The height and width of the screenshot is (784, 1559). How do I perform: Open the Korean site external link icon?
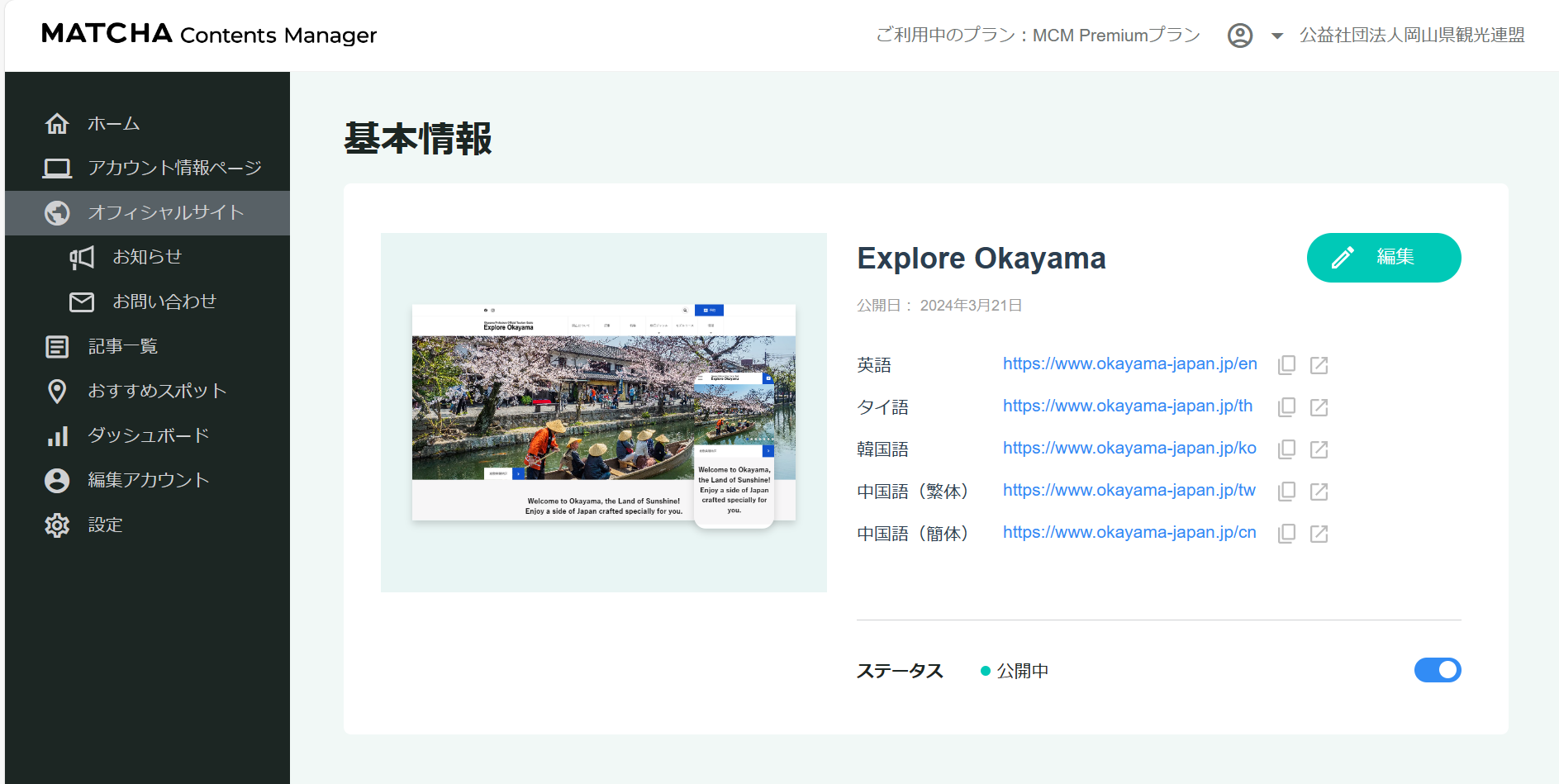click(1319, 449)
